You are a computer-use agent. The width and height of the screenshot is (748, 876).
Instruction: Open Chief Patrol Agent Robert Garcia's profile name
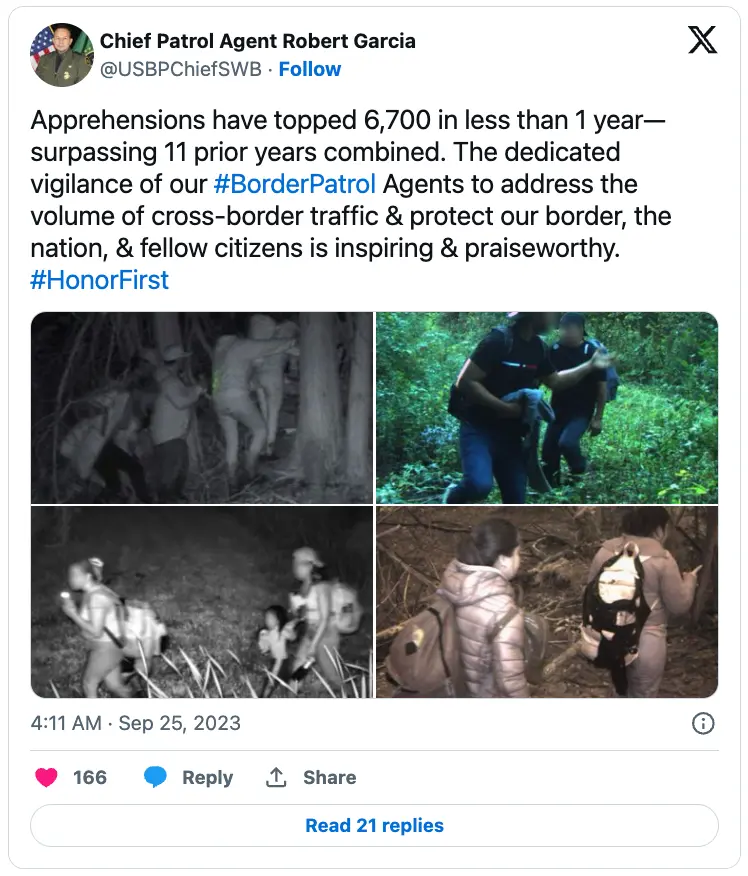tap(257, 41)
